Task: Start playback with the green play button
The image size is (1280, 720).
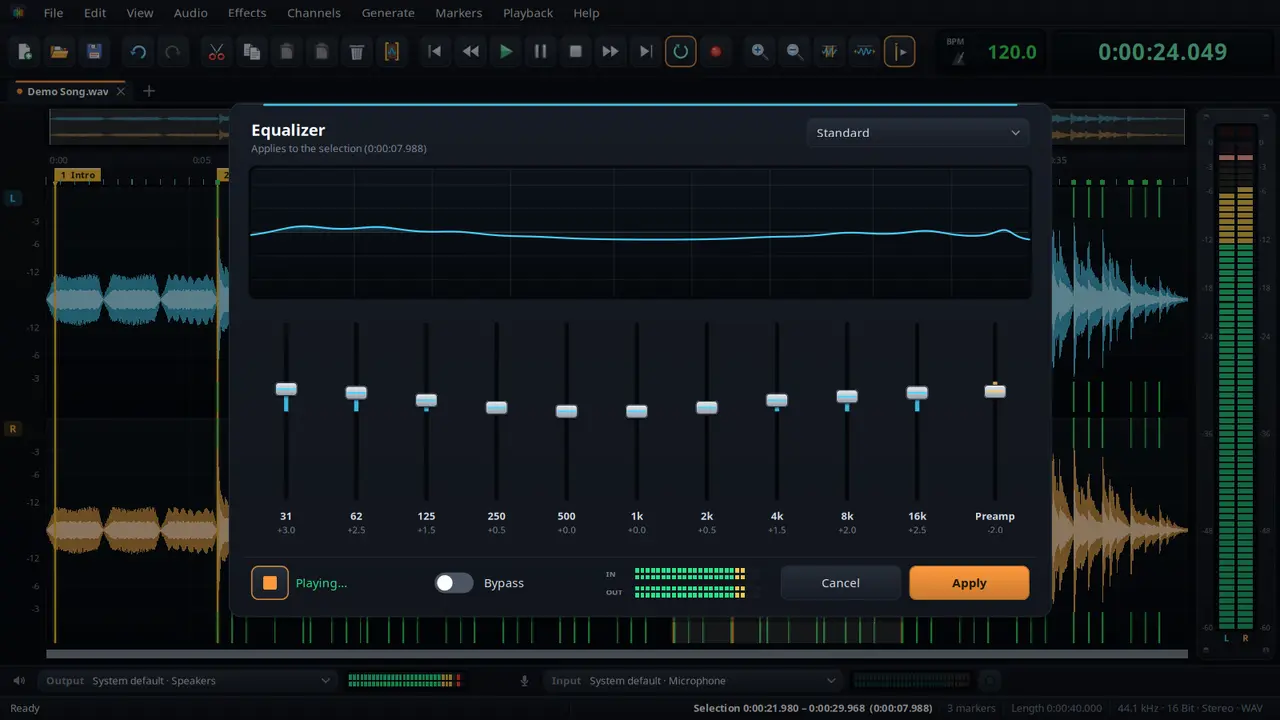Action: 506,52
